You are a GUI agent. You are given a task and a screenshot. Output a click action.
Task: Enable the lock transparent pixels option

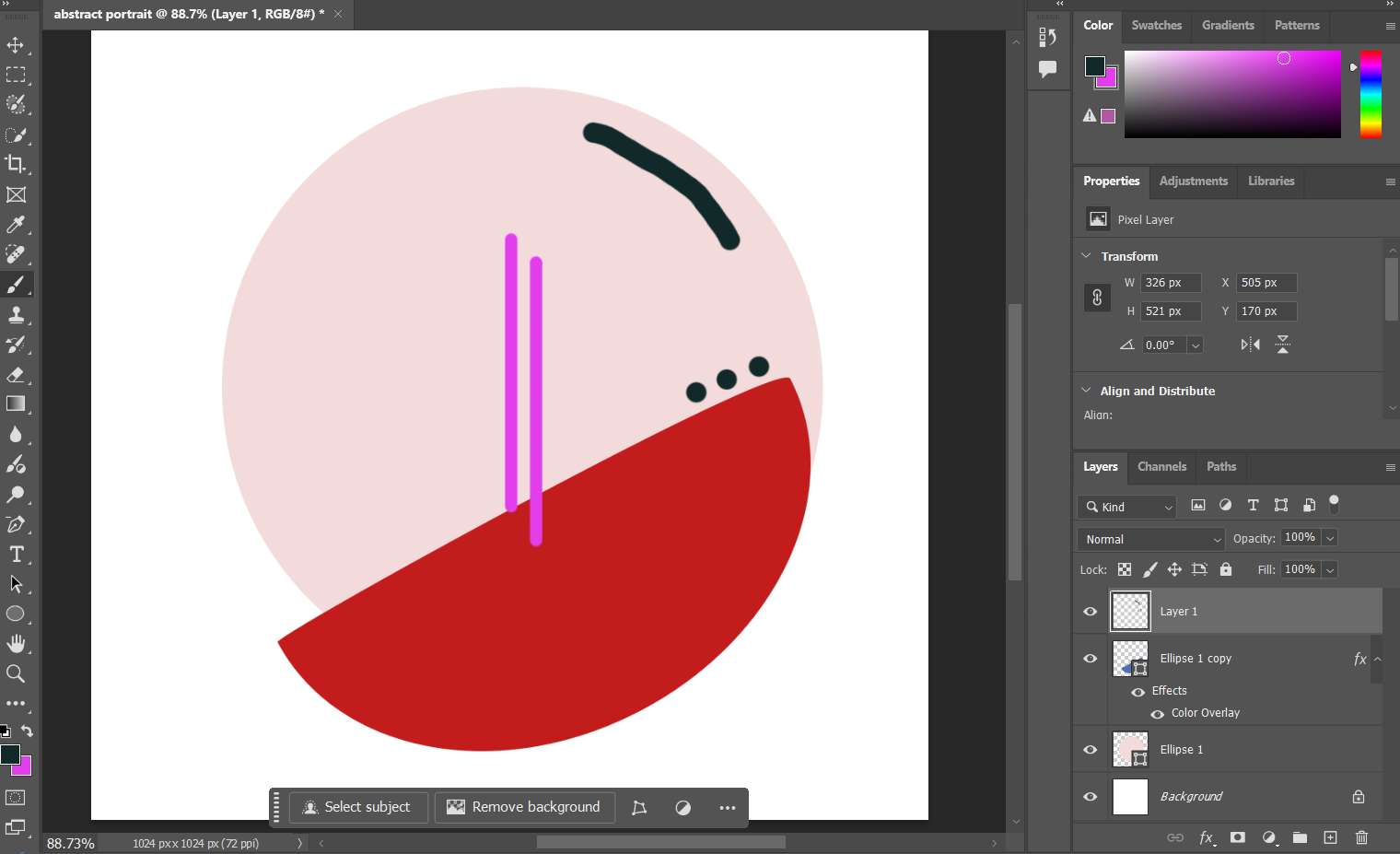point(1124,569)
